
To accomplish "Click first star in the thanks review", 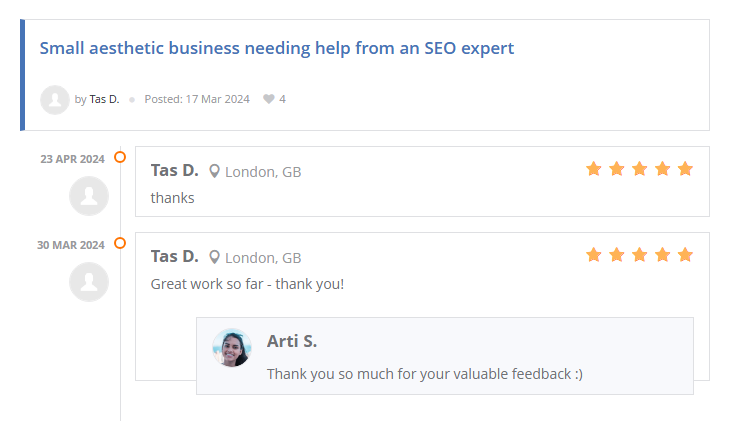I will (594, 169).
